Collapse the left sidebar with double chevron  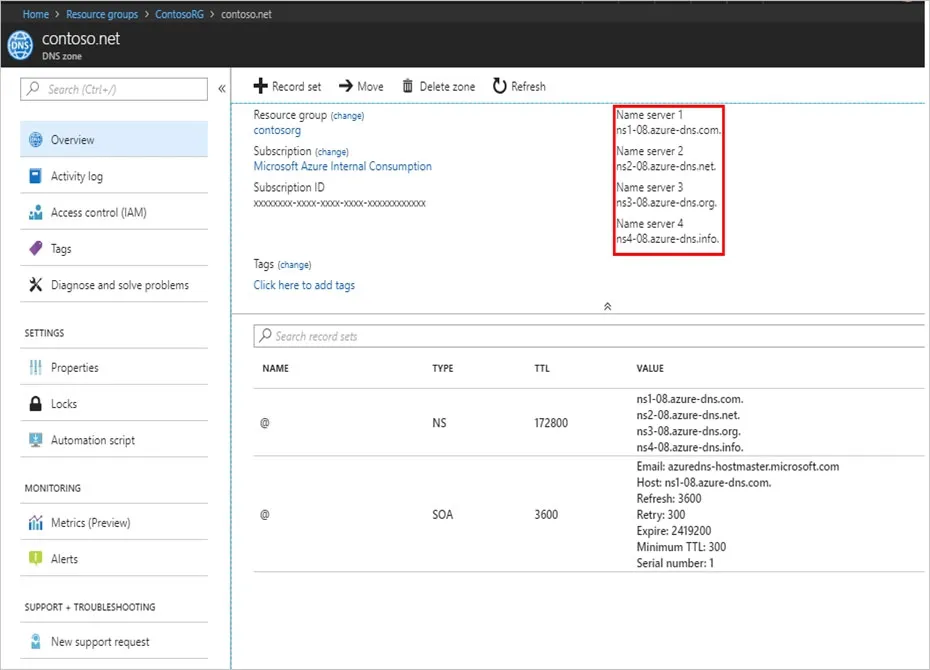click(x=222, y=89)
